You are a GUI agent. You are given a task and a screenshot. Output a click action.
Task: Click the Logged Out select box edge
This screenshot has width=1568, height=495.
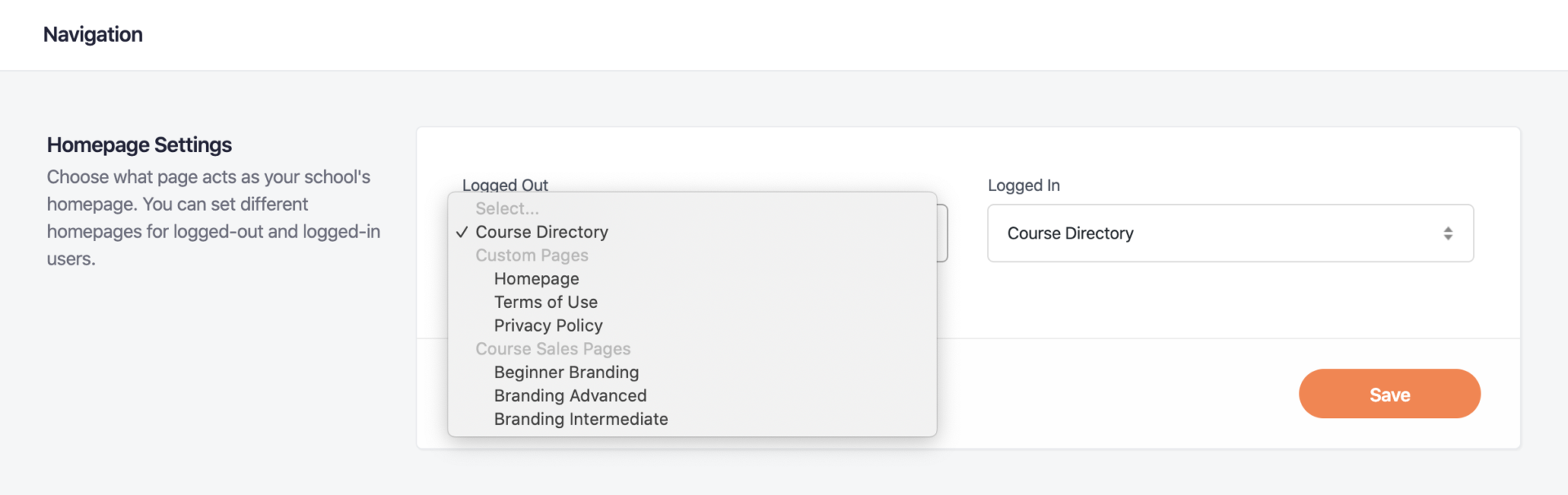pyautogui.click(x=943, y=234)
